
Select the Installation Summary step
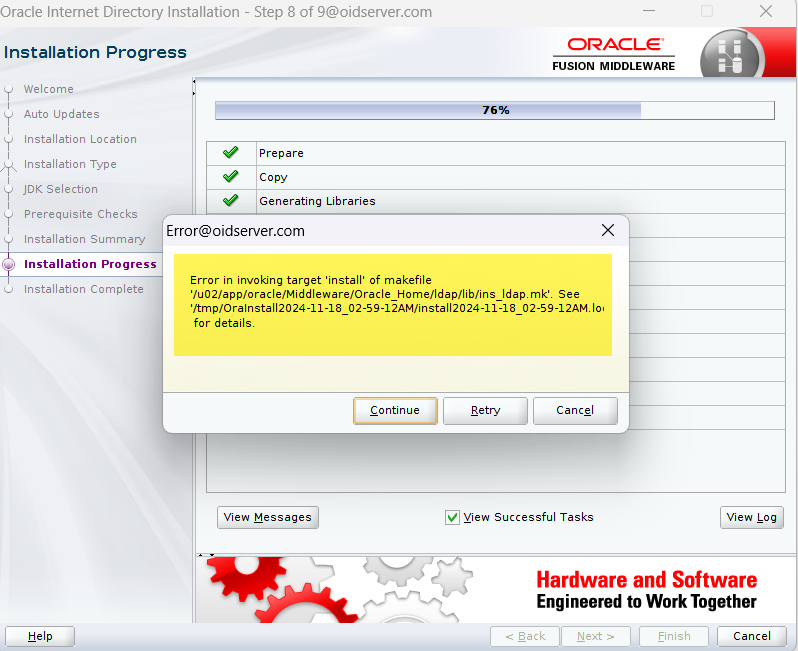84,239
